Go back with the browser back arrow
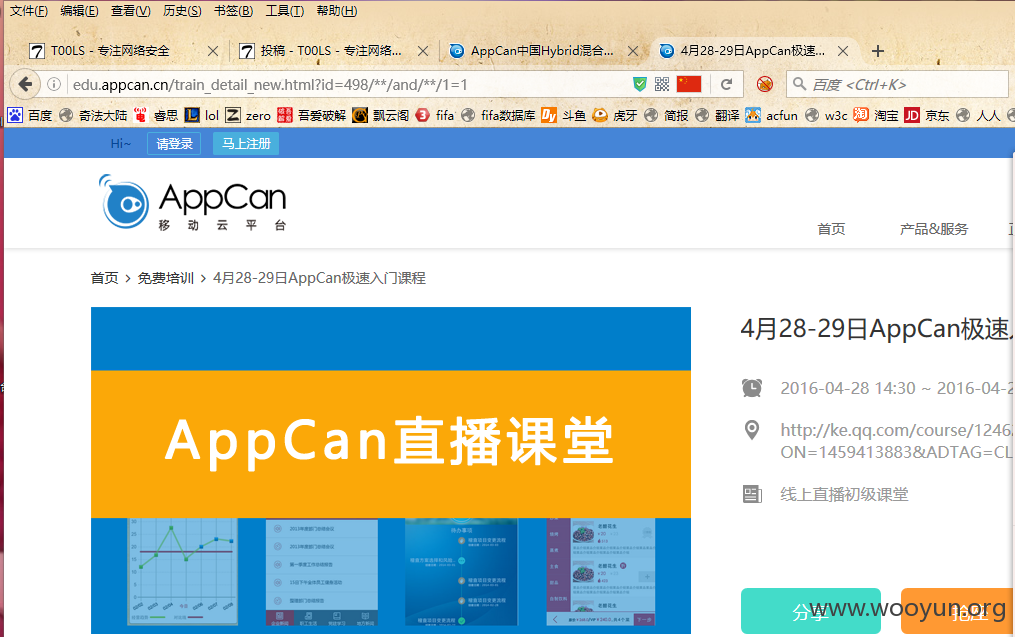Viewport: 1015px width, 637px height. tap(25, 84)
